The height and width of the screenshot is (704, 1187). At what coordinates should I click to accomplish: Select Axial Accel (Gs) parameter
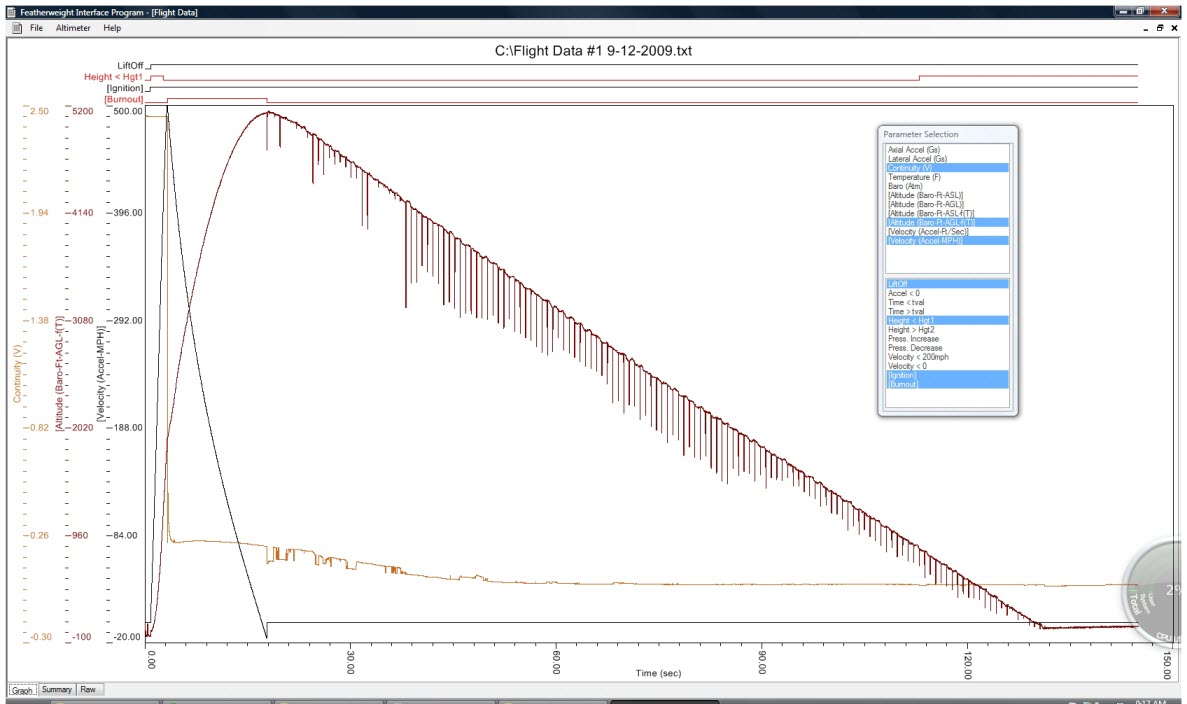click(x=947, y=150)
